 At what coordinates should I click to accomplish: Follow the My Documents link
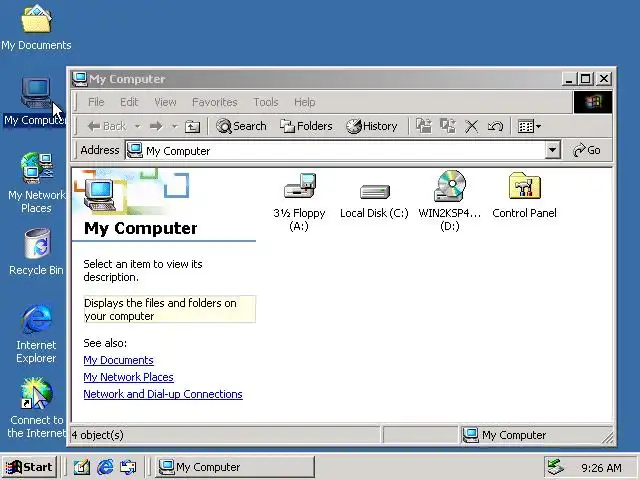coord(118,360)
